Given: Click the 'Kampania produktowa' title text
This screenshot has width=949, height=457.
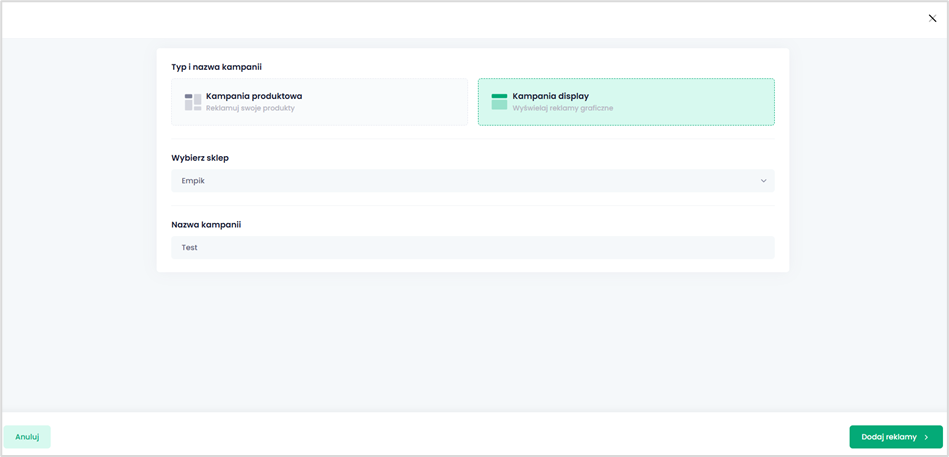Looking at the screenshot, I should 254,96.
